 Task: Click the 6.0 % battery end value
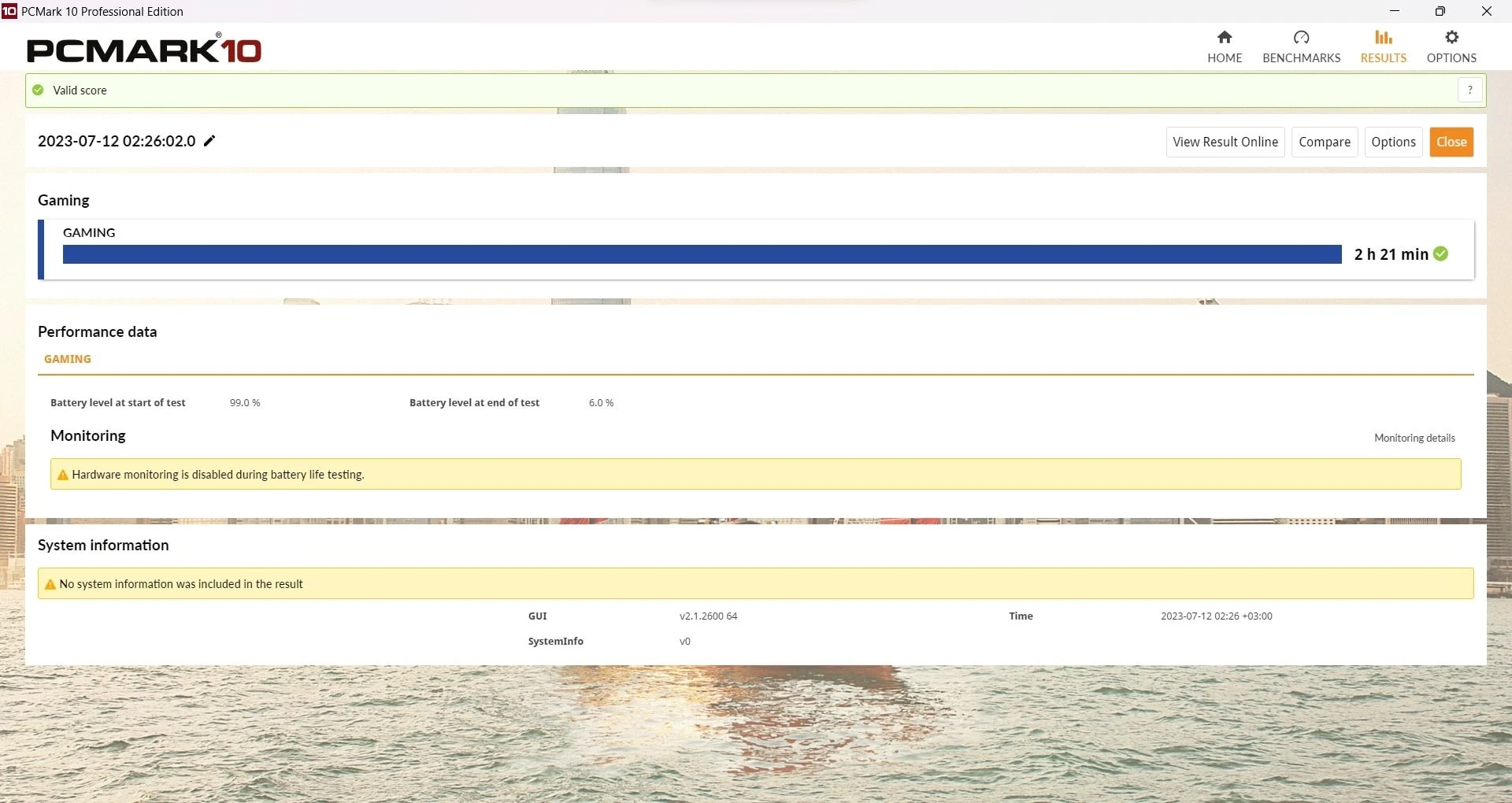click(601, 402)
